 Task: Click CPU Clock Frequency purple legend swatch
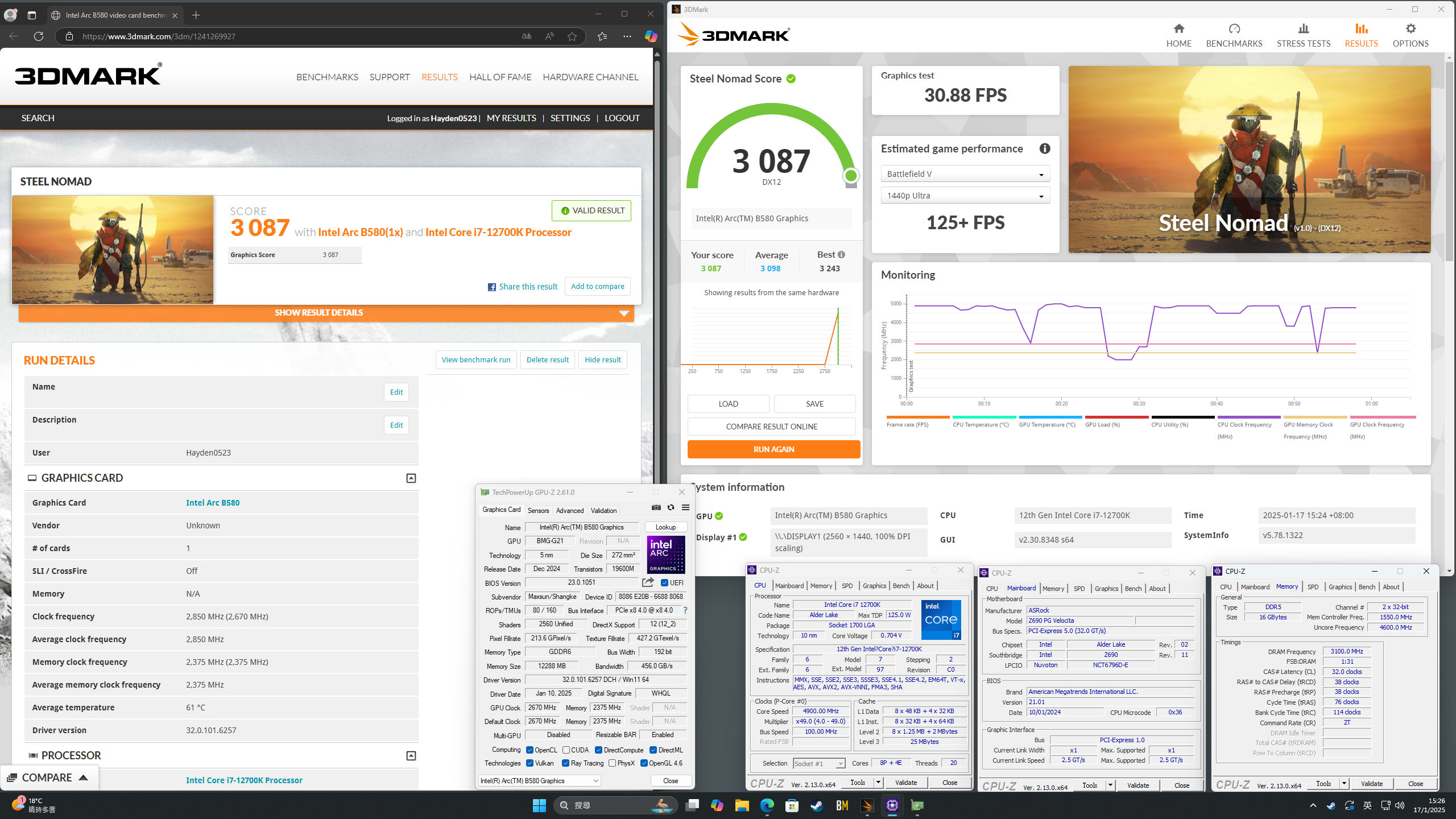point(1249,417)
